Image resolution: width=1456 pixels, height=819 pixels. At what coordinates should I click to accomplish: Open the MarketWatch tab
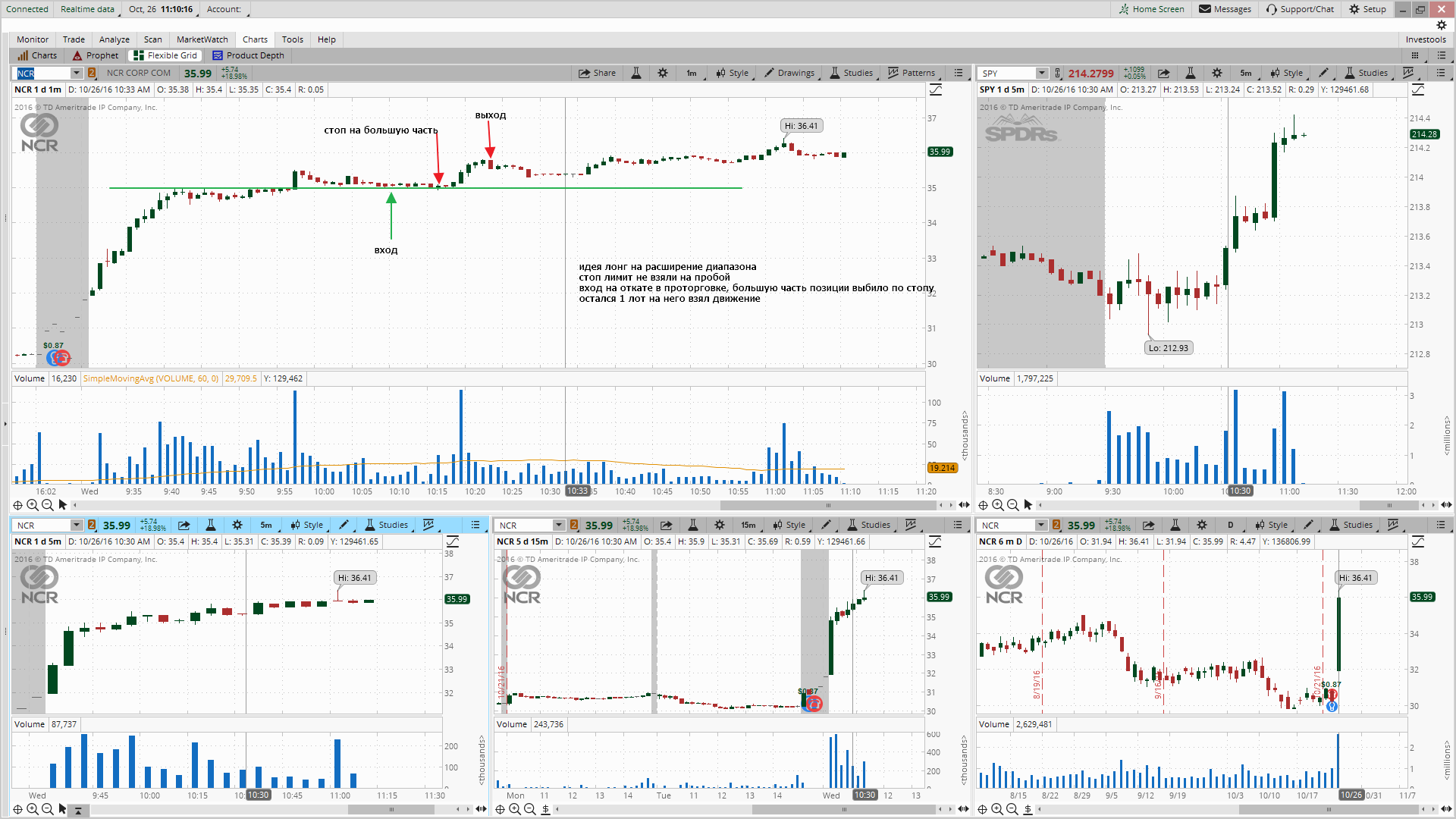(202, 39)
